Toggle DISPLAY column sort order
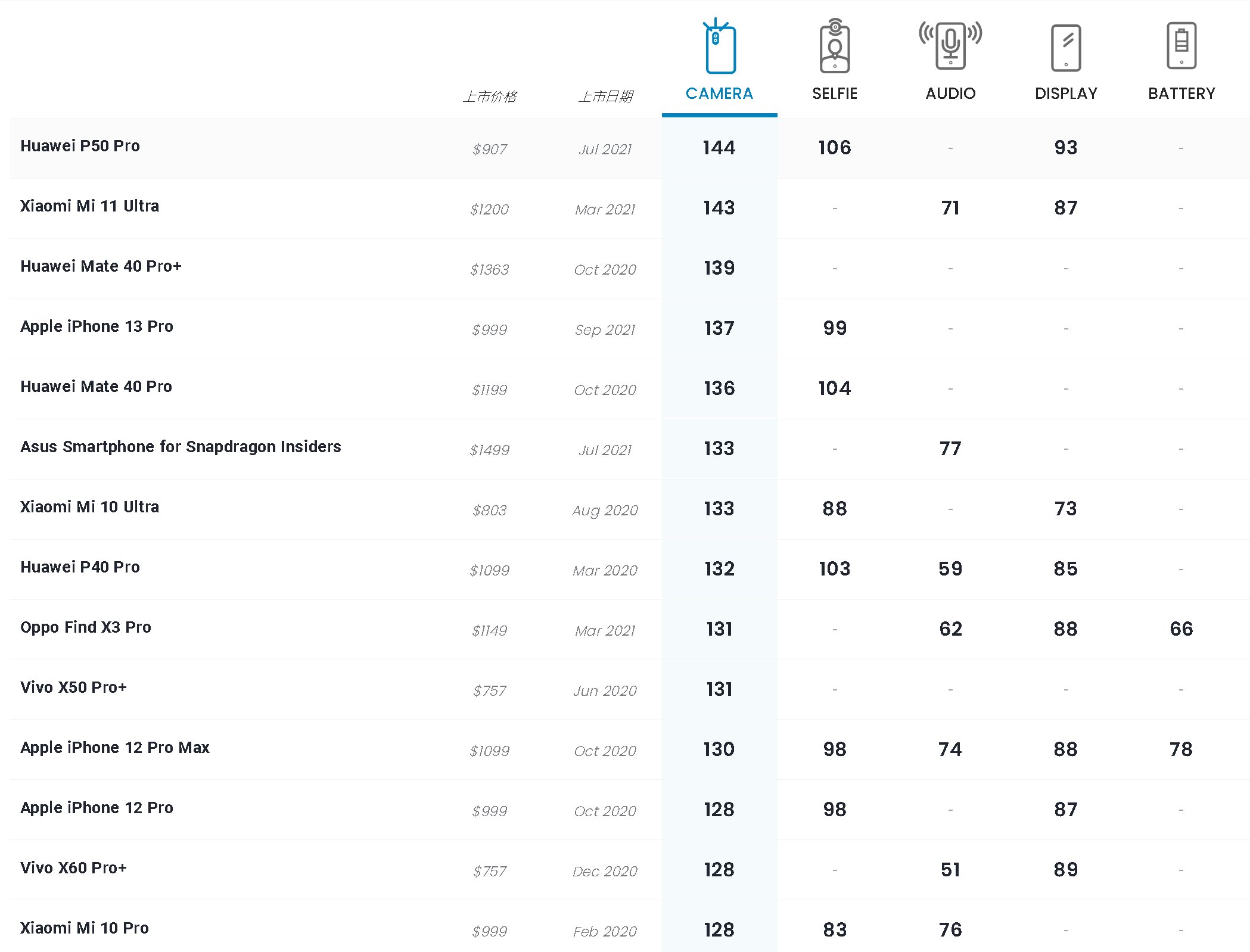Image resolution: width=1250 pixels, height=952 pixels. pos(1065,94)
